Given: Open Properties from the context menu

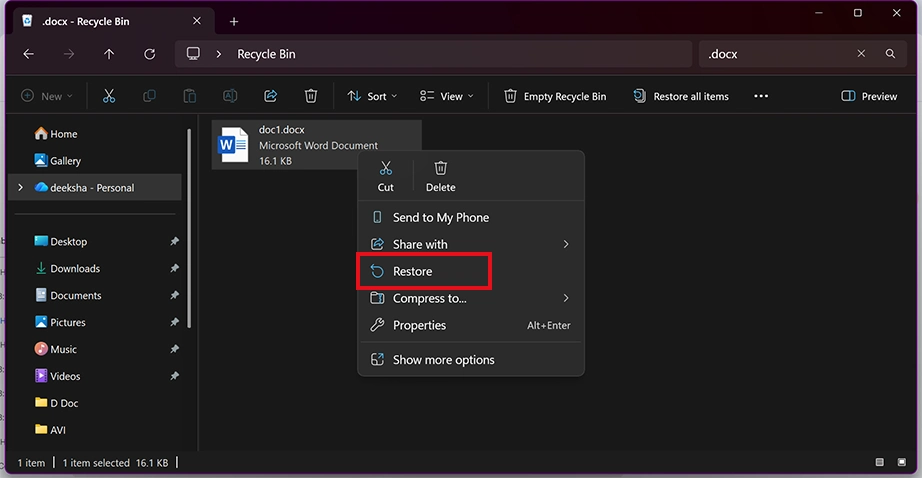Looking at the screenshot, I should click(x=471, y=325).
